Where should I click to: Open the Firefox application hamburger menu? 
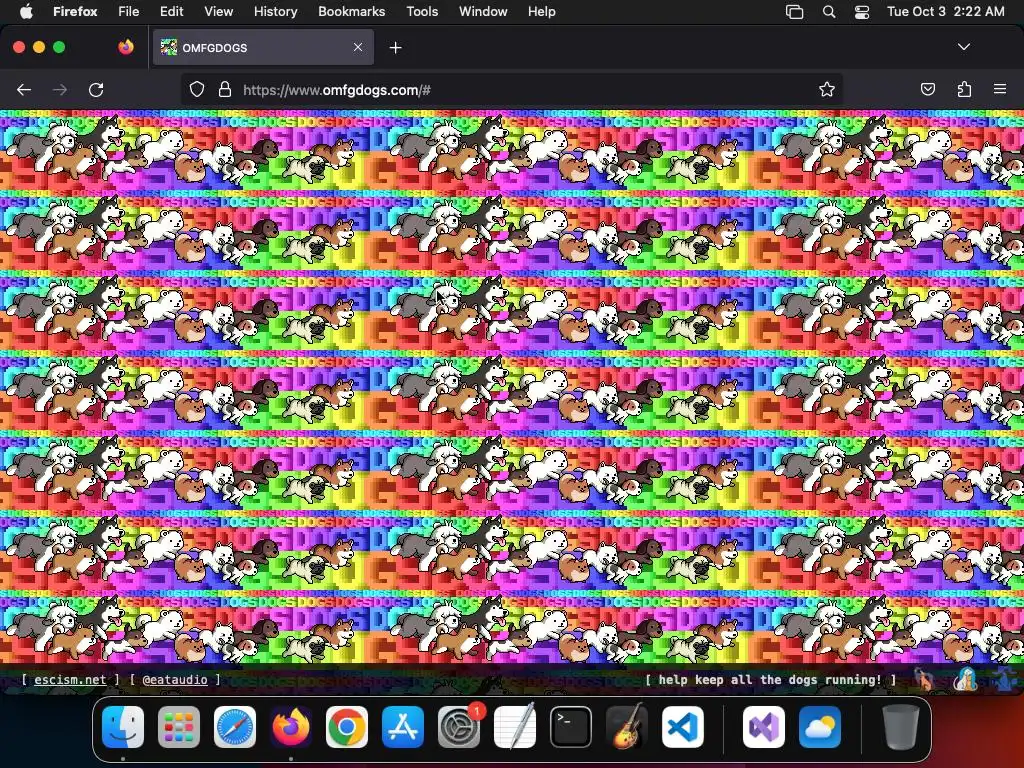[1000, 89]
